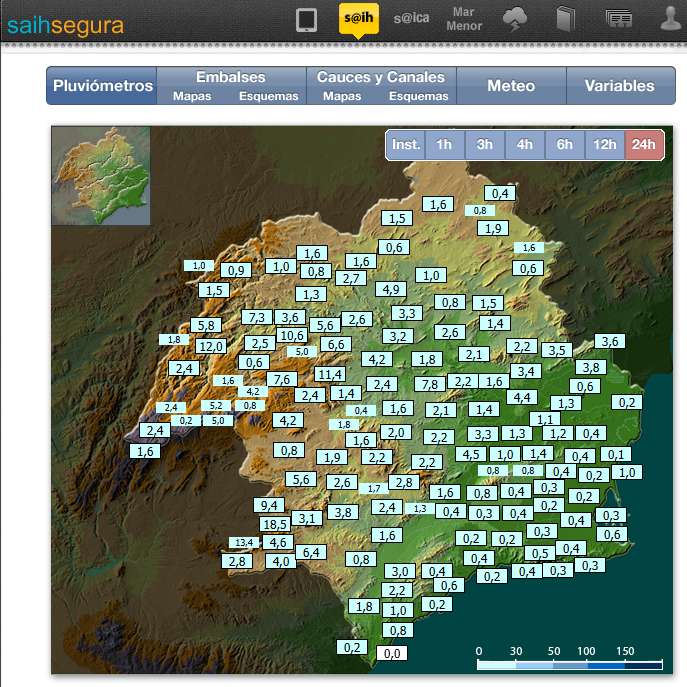The width and height of the screenshot is (687, 687).
Task: Switch to the Variables tab
Action: pyautogui.click(x=620, y=85)
